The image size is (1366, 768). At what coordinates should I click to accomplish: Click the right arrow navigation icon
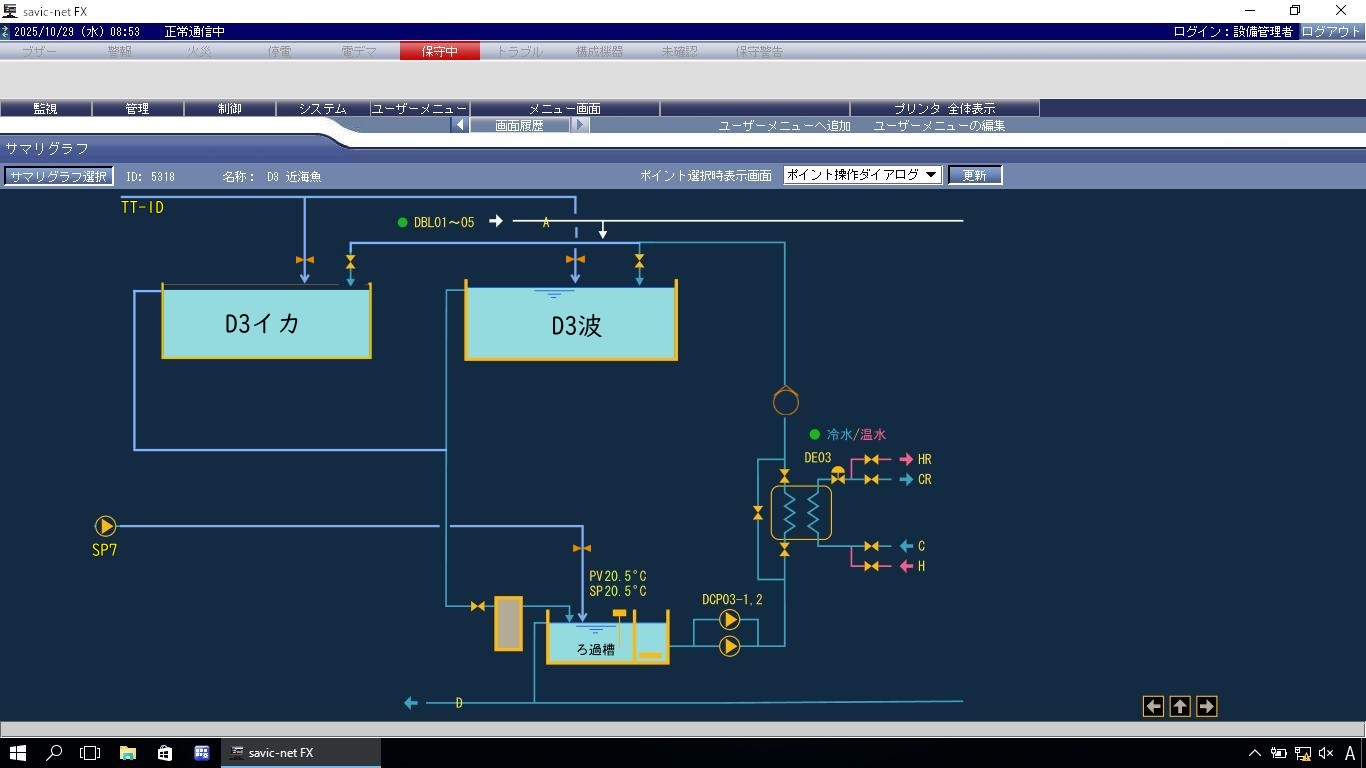tap(1206, 707)
